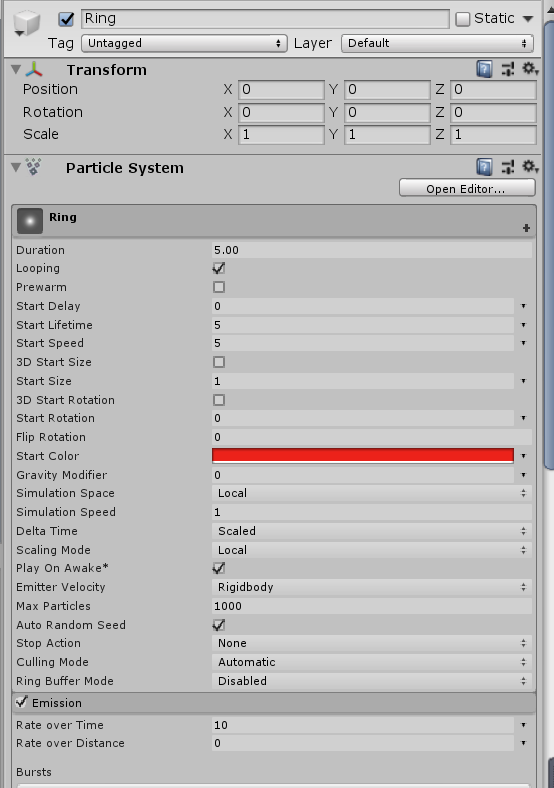Open the Layer dropdown showing Default

[x=437, y=43]
